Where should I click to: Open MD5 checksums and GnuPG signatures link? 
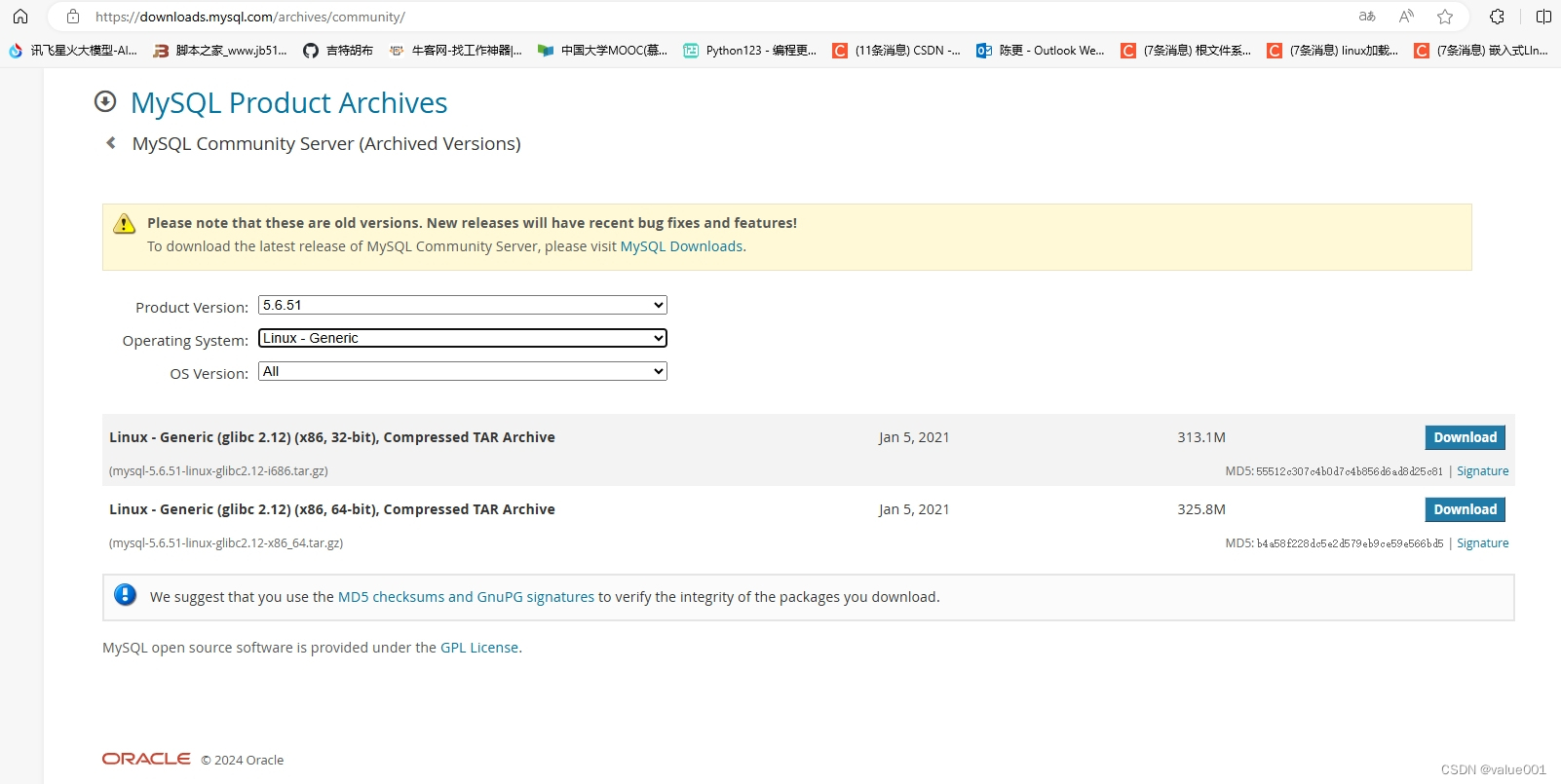coord(466,597)
